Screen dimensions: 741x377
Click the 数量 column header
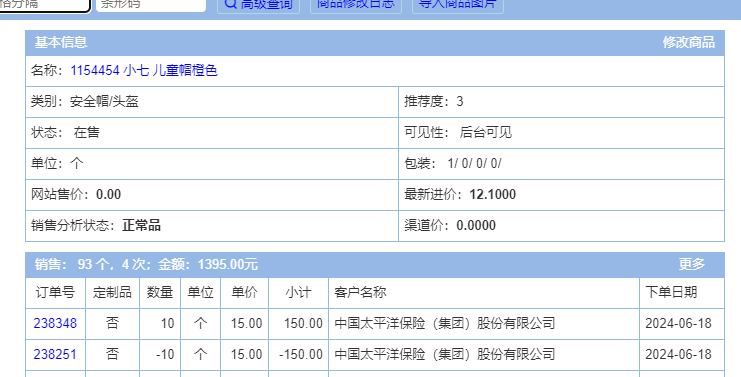(160, 293)
